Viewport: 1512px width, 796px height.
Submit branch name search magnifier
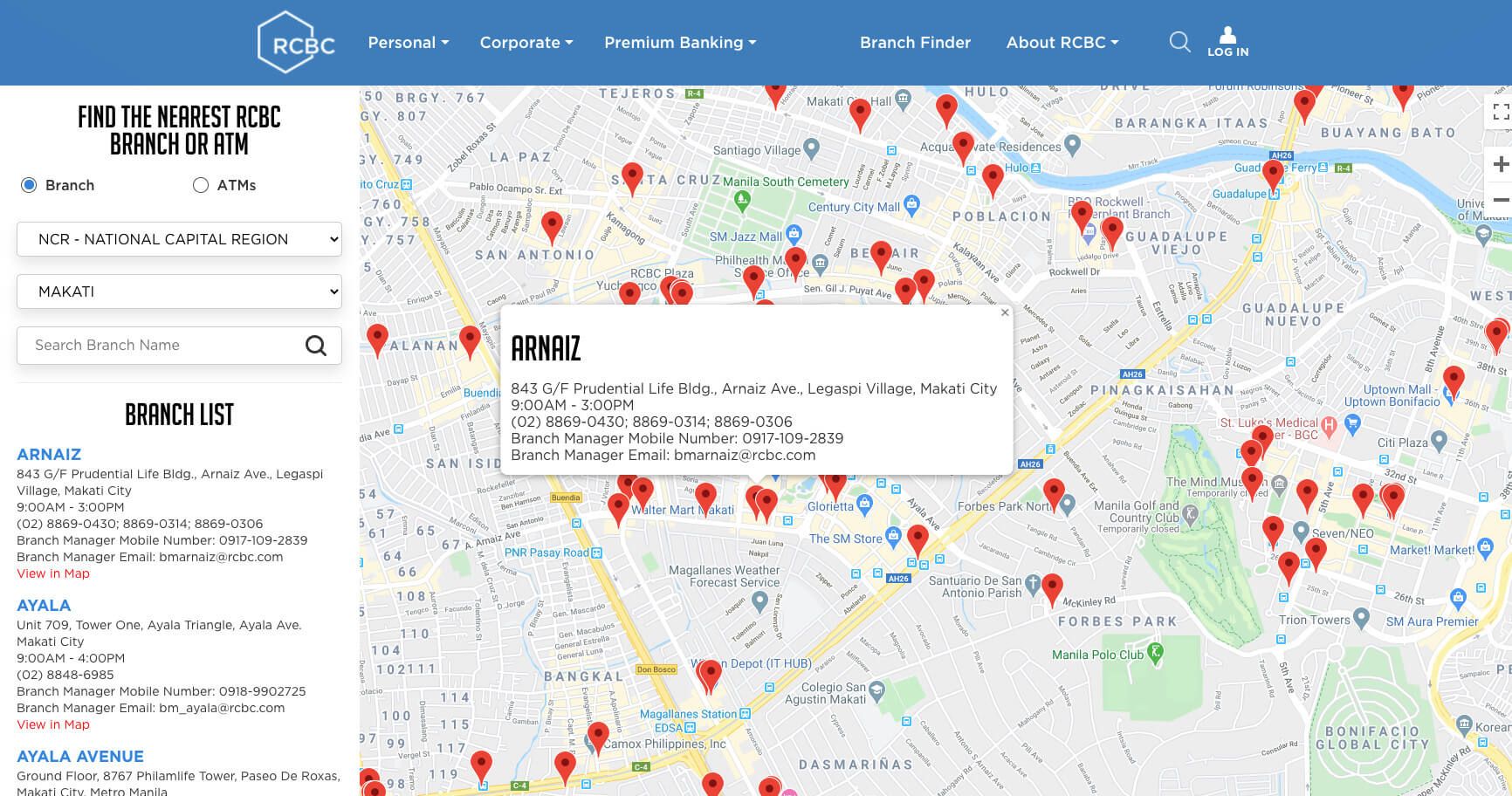point(316,346)
